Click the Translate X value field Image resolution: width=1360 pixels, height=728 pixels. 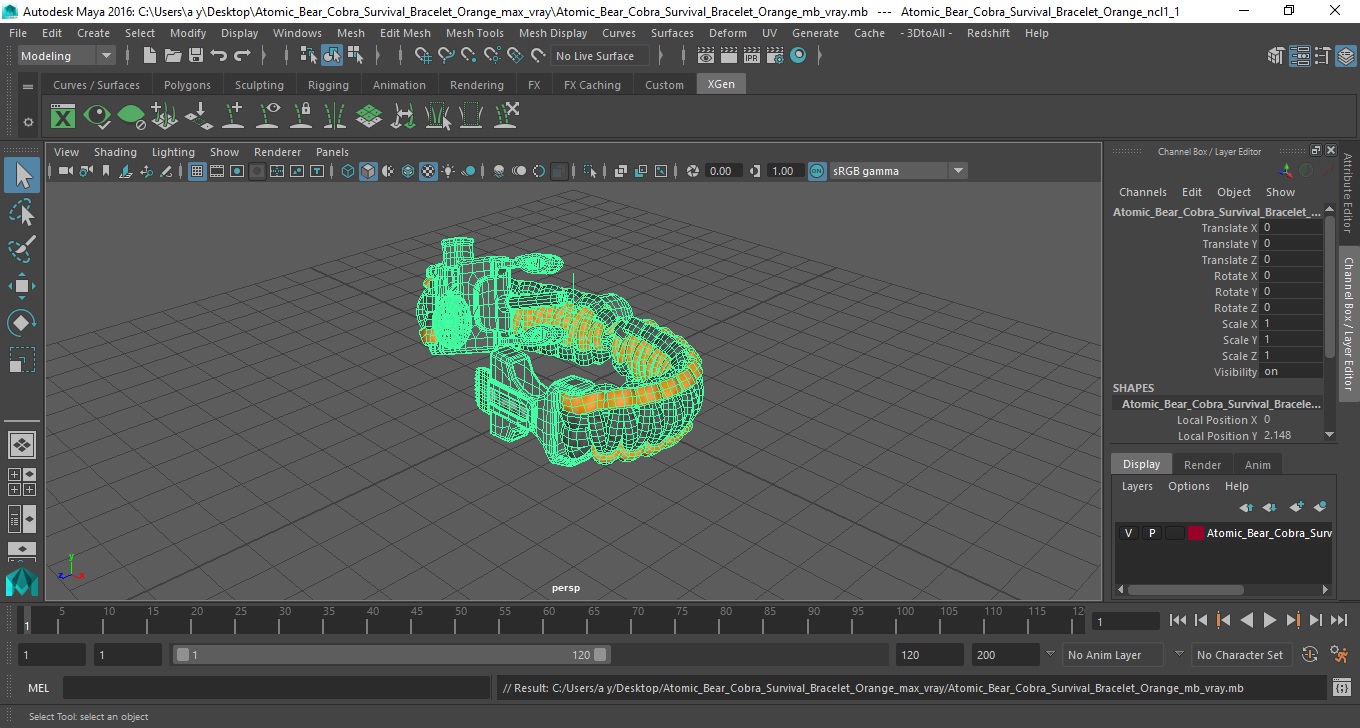pos(1292,228)
